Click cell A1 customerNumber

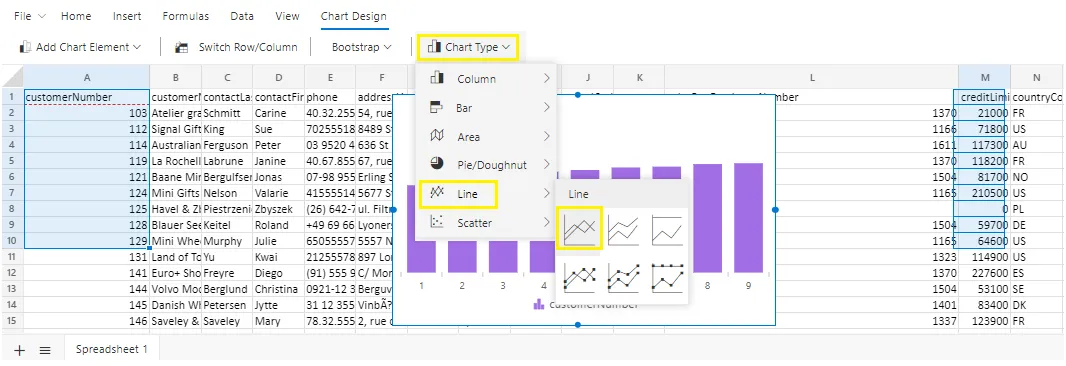(86, 97)
